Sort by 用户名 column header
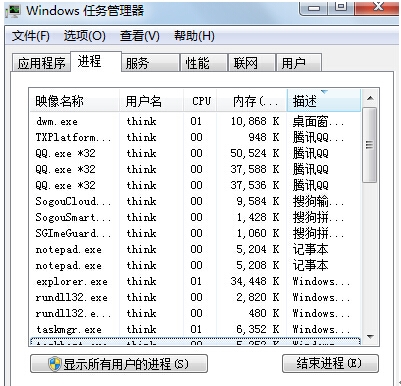This screenshot has width=401, height=386. 151,101
